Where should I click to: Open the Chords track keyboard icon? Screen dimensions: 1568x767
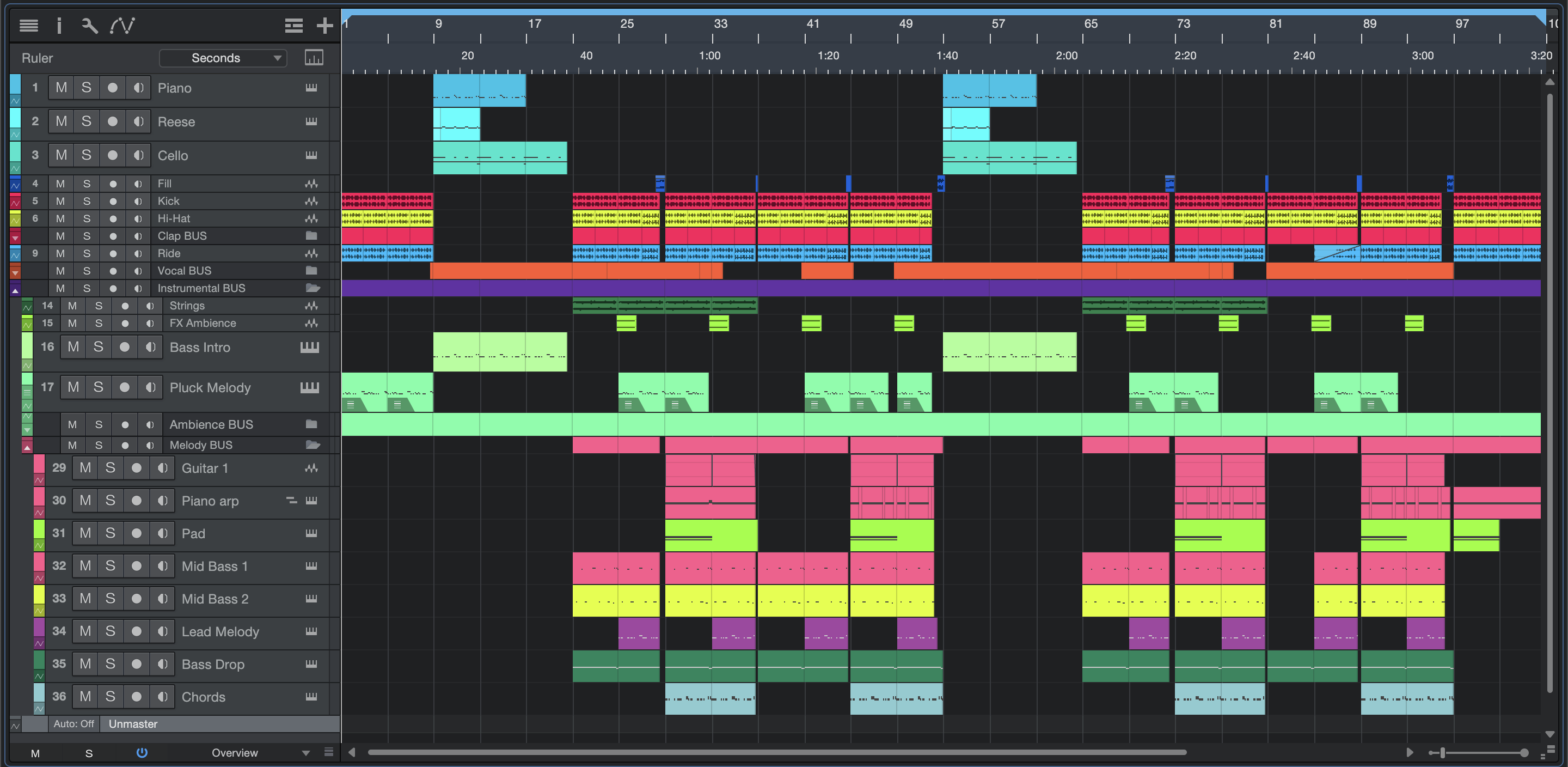[x=311, y=697]
